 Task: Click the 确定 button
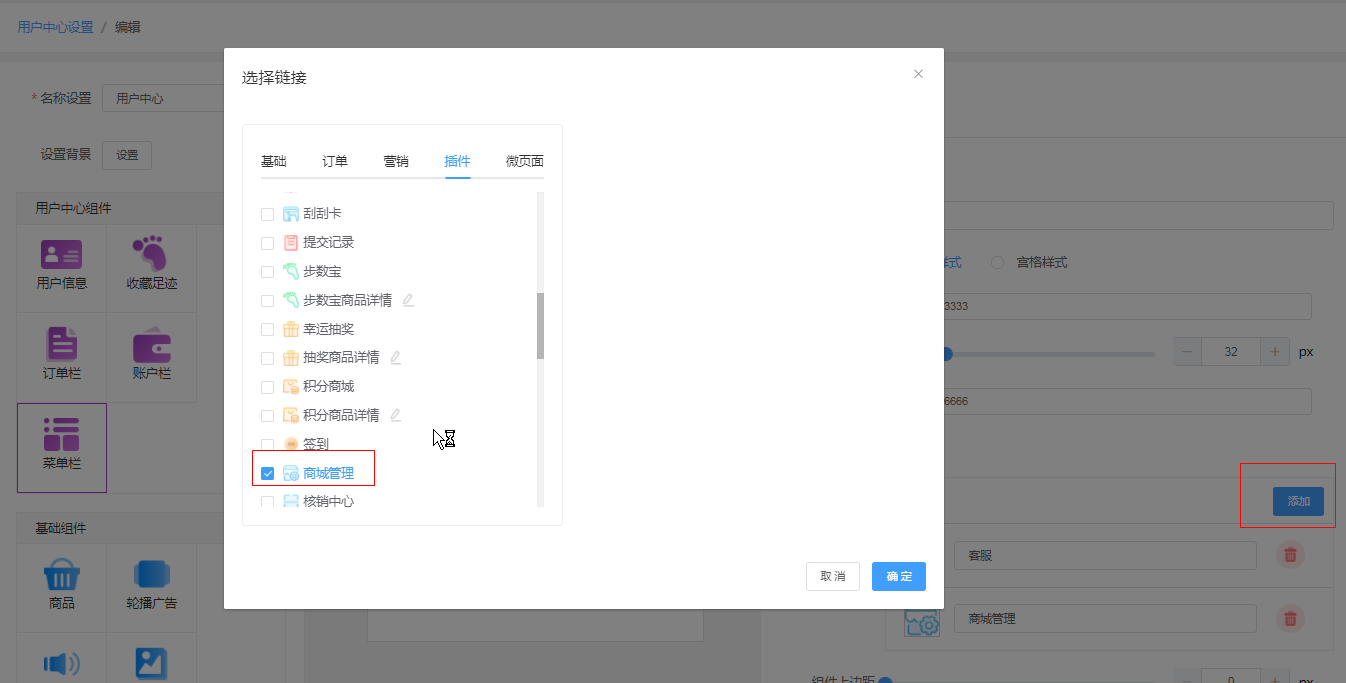pos(899,576)
